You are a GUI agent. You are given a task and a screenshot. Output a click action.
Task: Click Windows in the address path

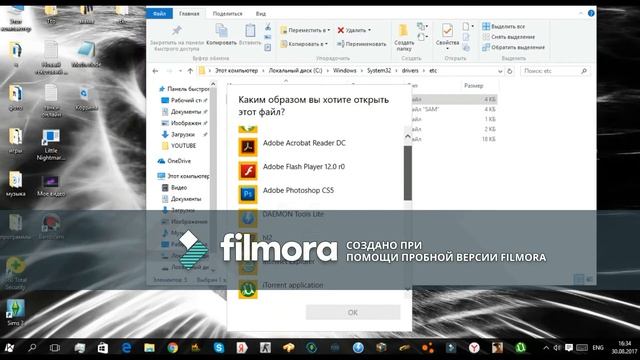point(344,71)
